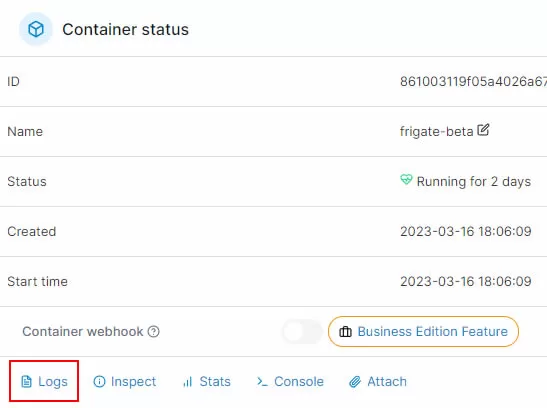Edit the frigate-beta container name
This screenshot has width=547, height=408.
483,130
